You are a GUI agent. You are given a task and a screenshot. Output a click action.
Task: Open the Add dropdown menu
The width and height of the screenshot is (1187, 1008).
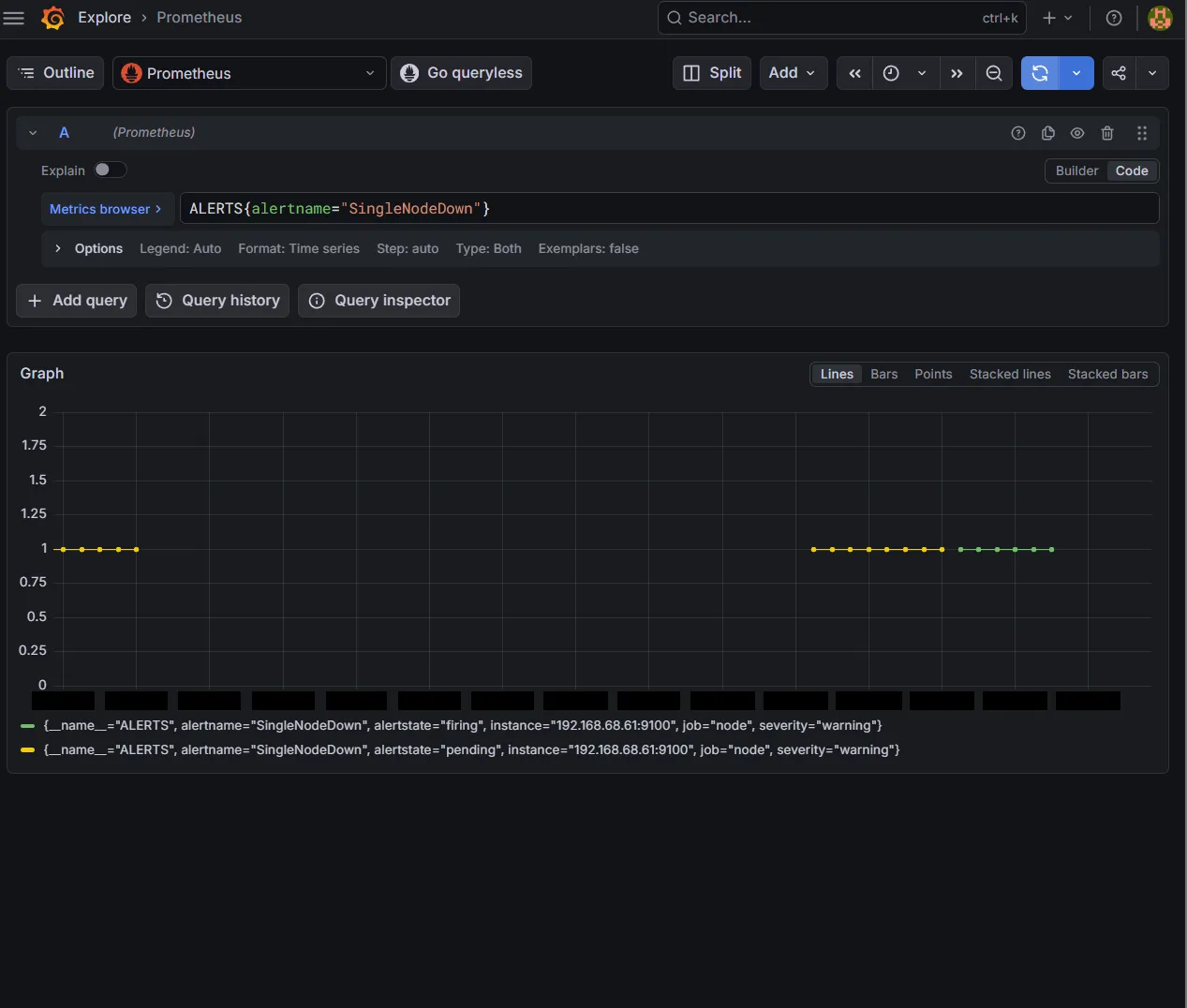coord(793,73)
